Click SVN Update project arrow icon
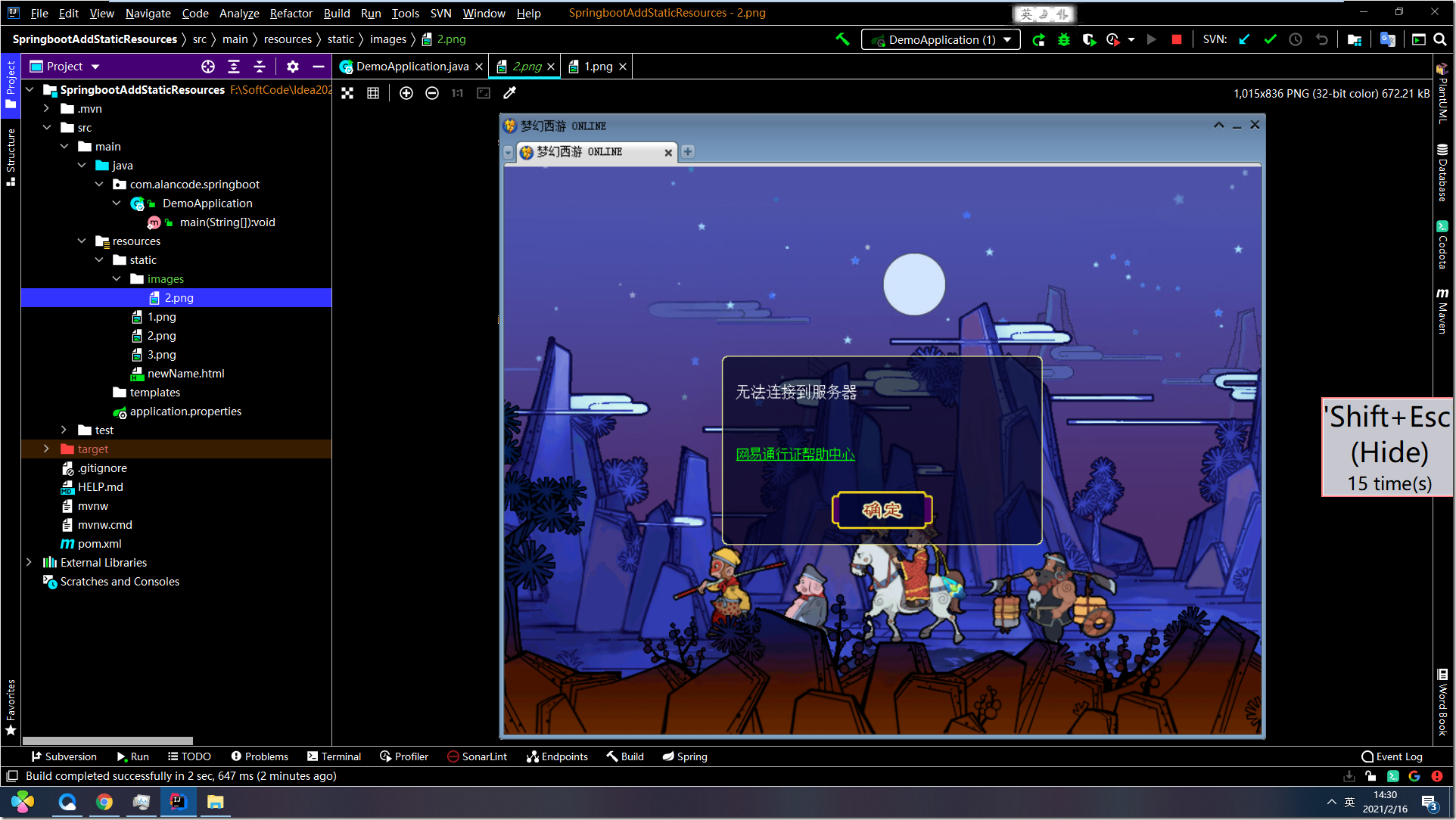The height and width of the screenshot is (820, 1456). tap(1244, 39)
